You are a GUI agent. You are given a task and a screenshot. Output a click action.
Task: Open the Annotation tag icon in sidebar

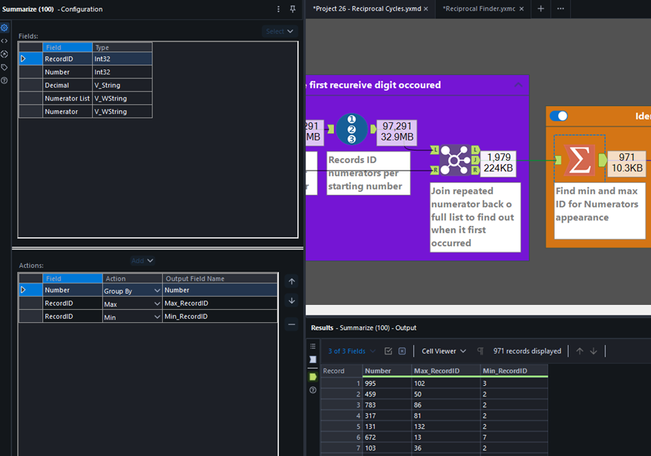pyautogui.click(x=5, y=67)
